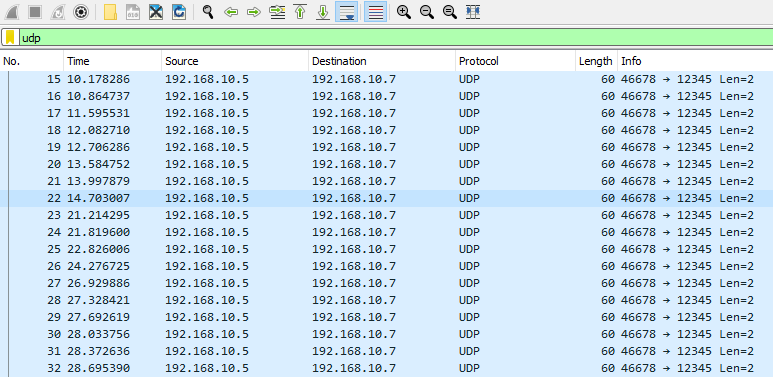Select packet number 19
Screen dimensions: 773x377
386,147
